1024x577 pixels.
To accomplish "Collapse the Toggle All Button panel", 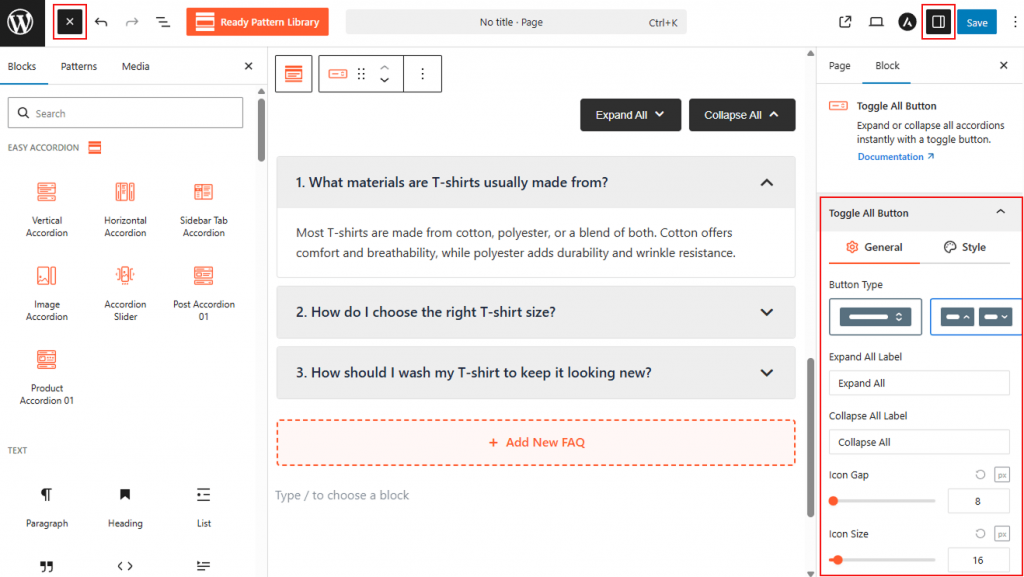I will (x=1000, y=212).
